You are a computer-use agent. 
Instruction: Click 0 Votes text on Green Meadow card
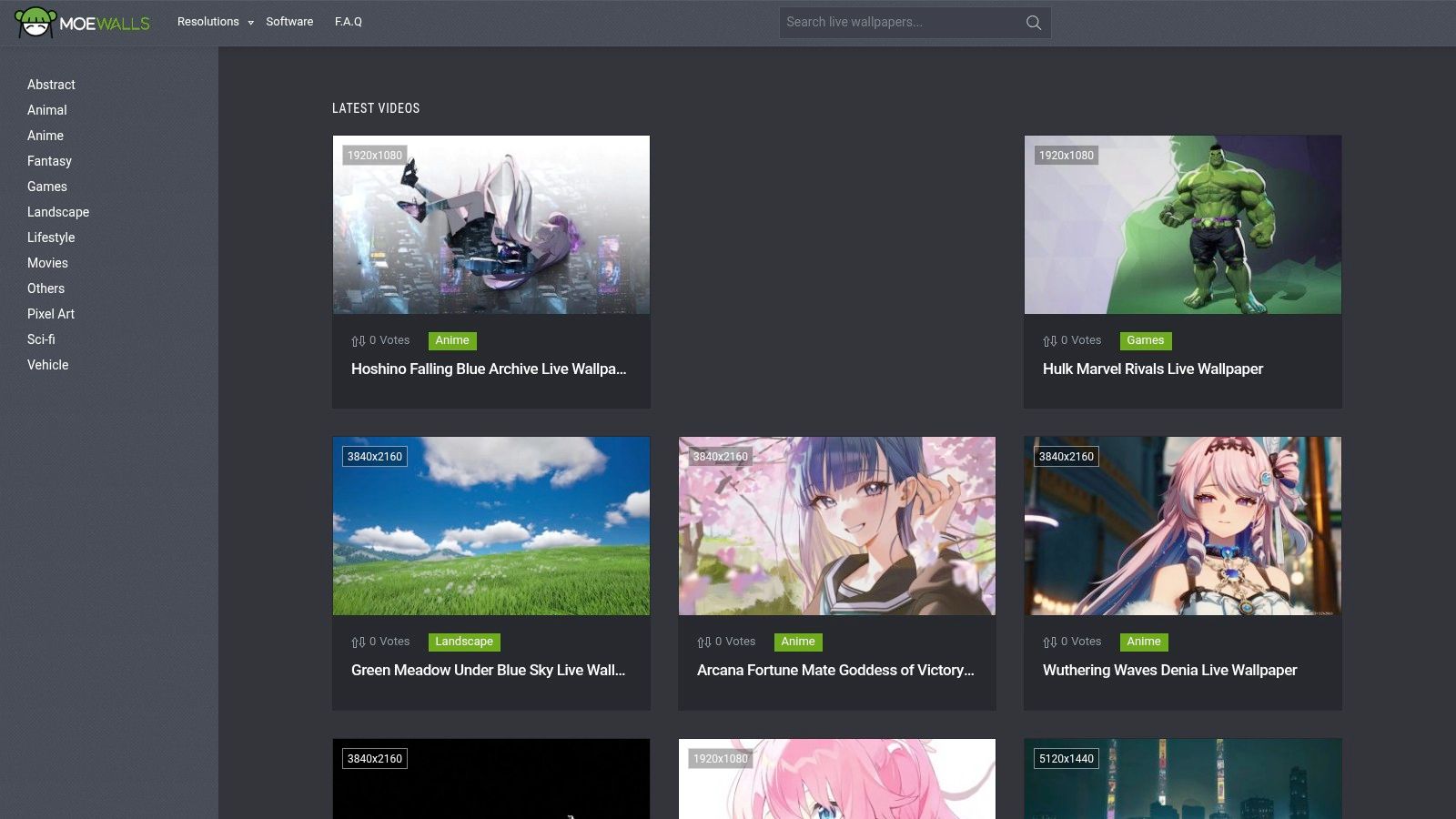pos(389,642)
